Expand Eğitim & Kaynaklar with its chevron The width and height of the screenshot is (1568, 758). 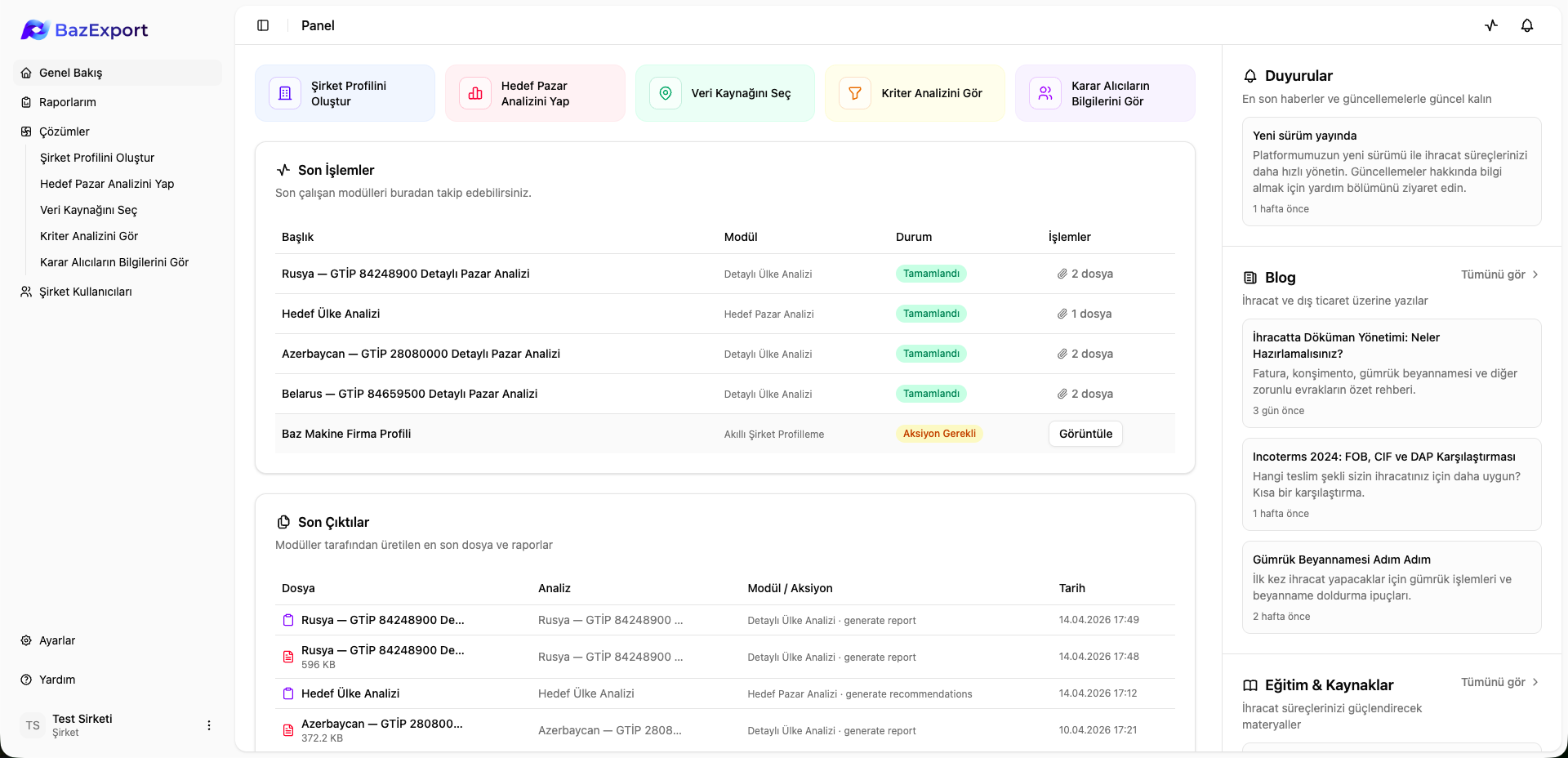[x=1535, y=684]
